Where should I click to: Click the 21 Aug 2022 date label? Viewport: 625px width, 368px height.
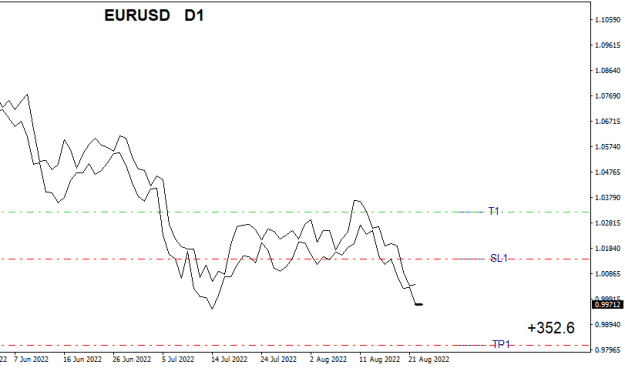(x=428, y=359)
